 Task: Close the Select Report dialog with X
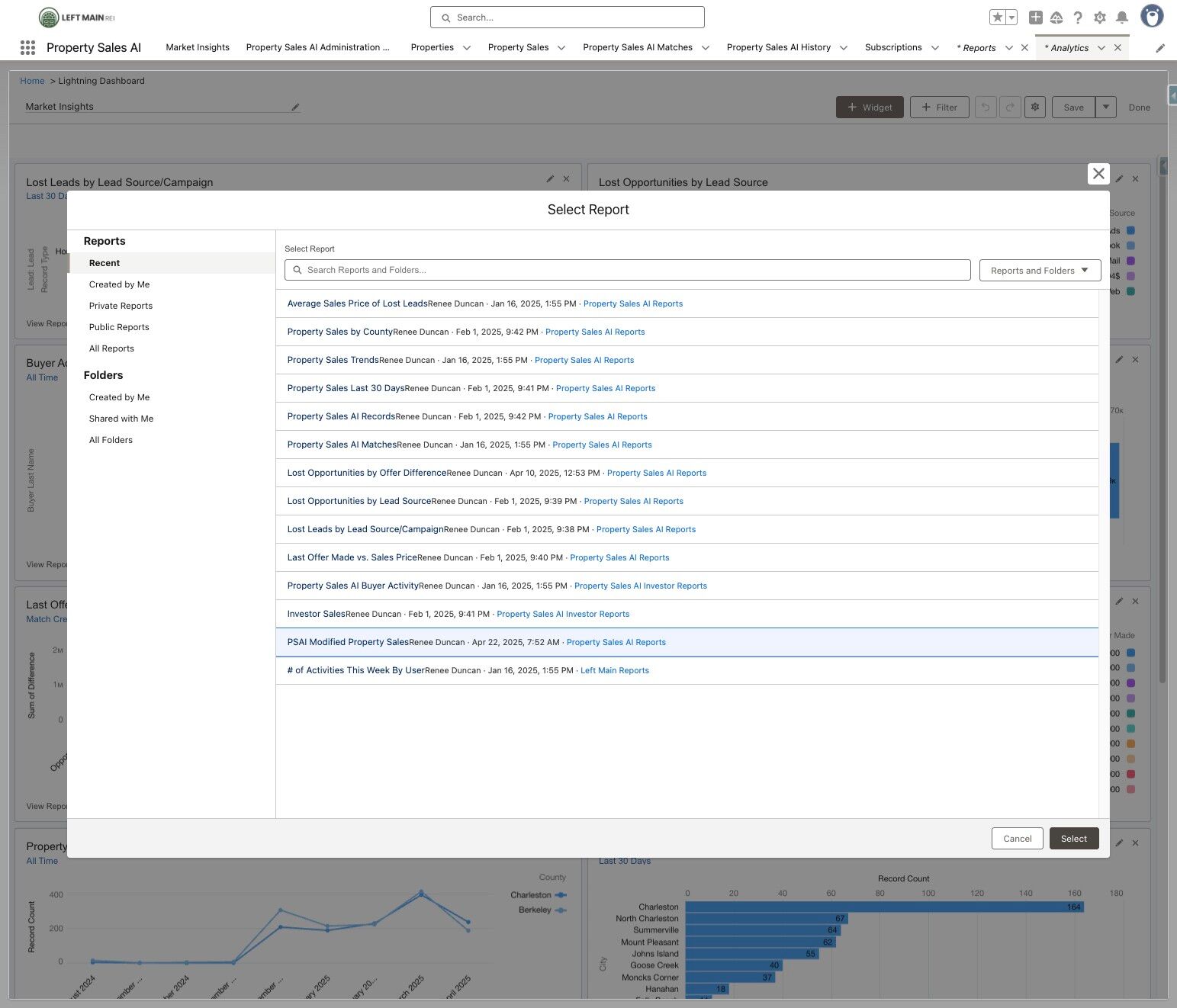(x=1098, y=174)
